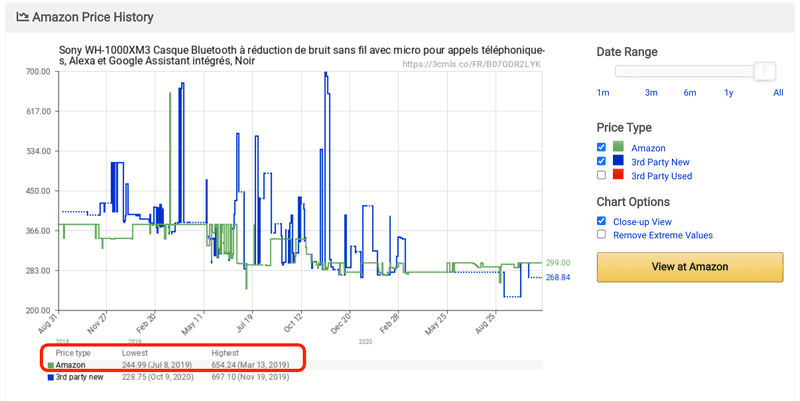
Task: Click the 450.00 y-axis label
Action: point(38,191)
